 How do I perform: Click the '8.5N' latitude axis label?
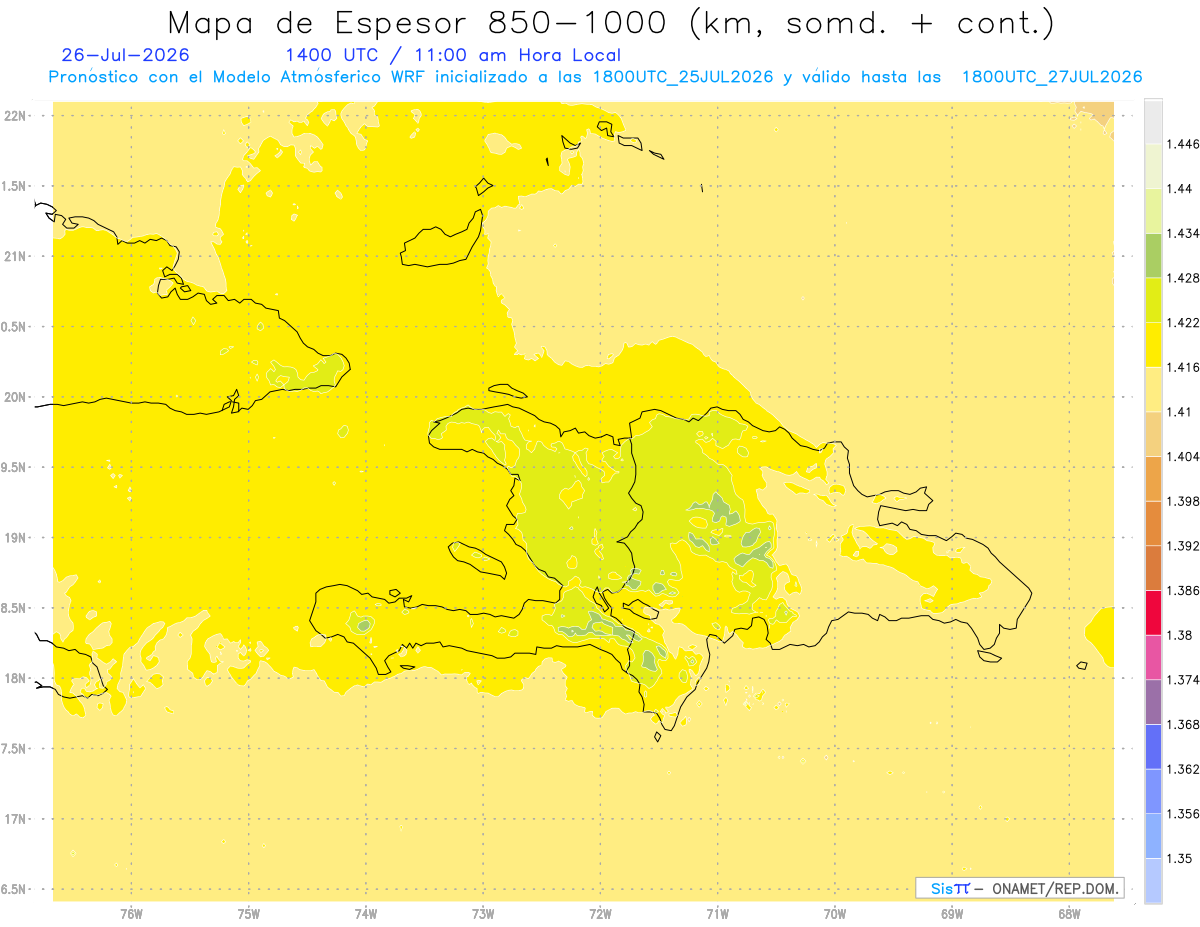point(15,609)
